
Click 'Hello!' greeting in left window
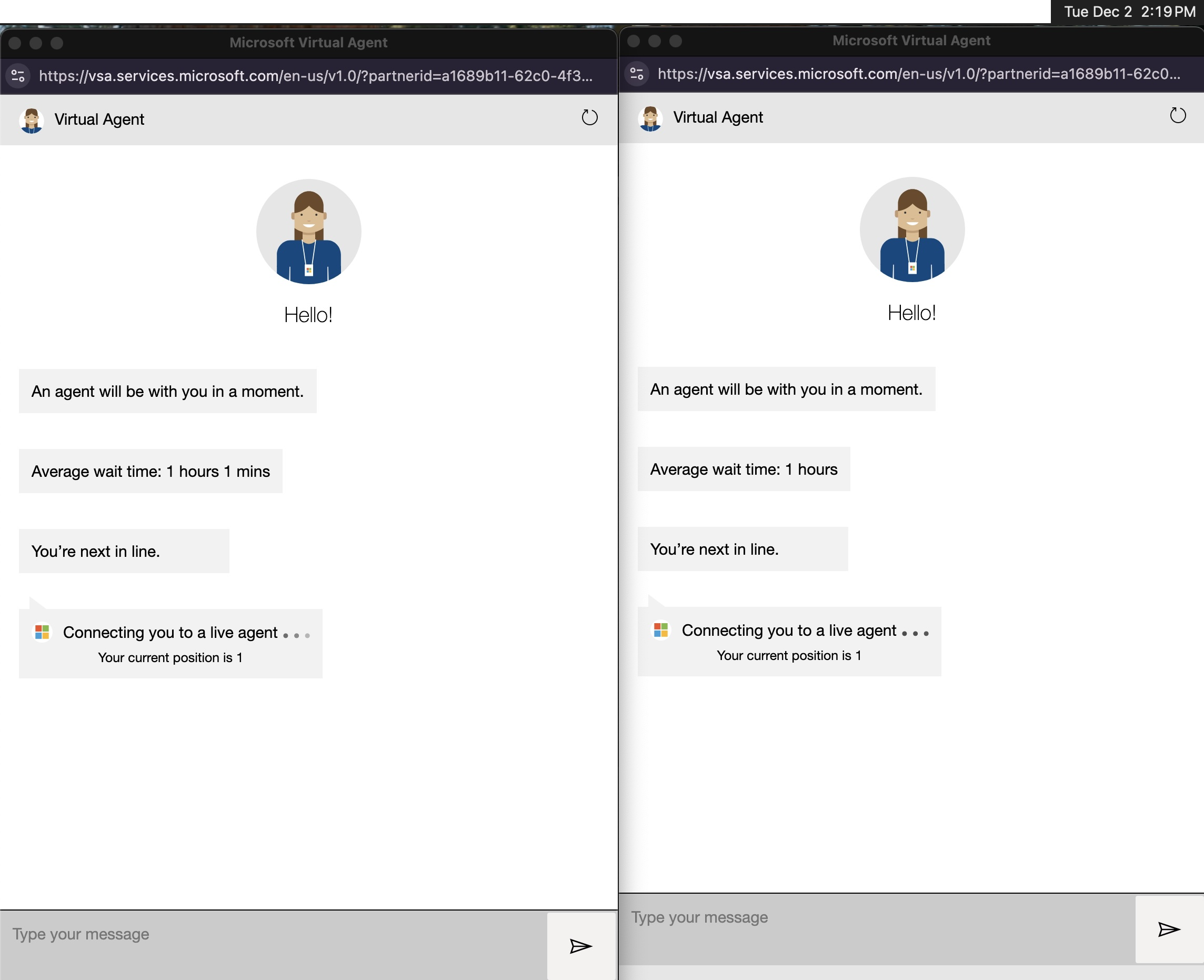coord(309,314)
